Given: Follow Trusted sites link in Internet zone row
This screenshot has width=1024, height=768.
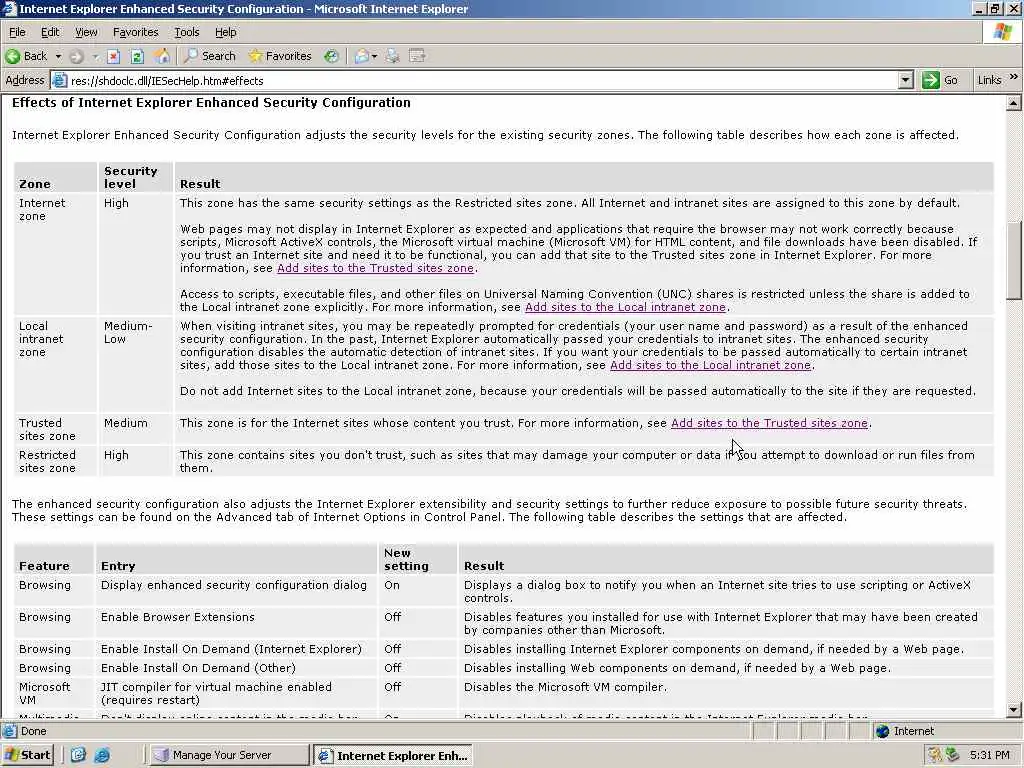Looking at the screenshot, I should point(376,268).
